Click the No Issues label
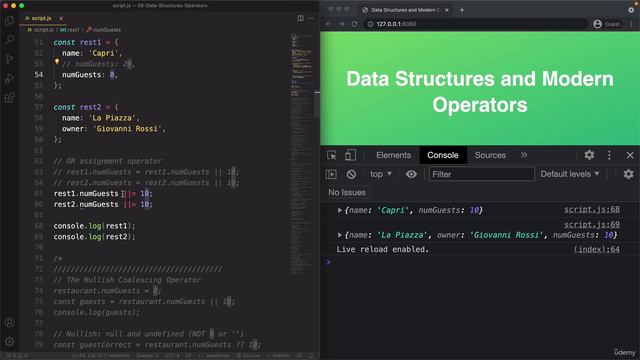 click(347, 193)
